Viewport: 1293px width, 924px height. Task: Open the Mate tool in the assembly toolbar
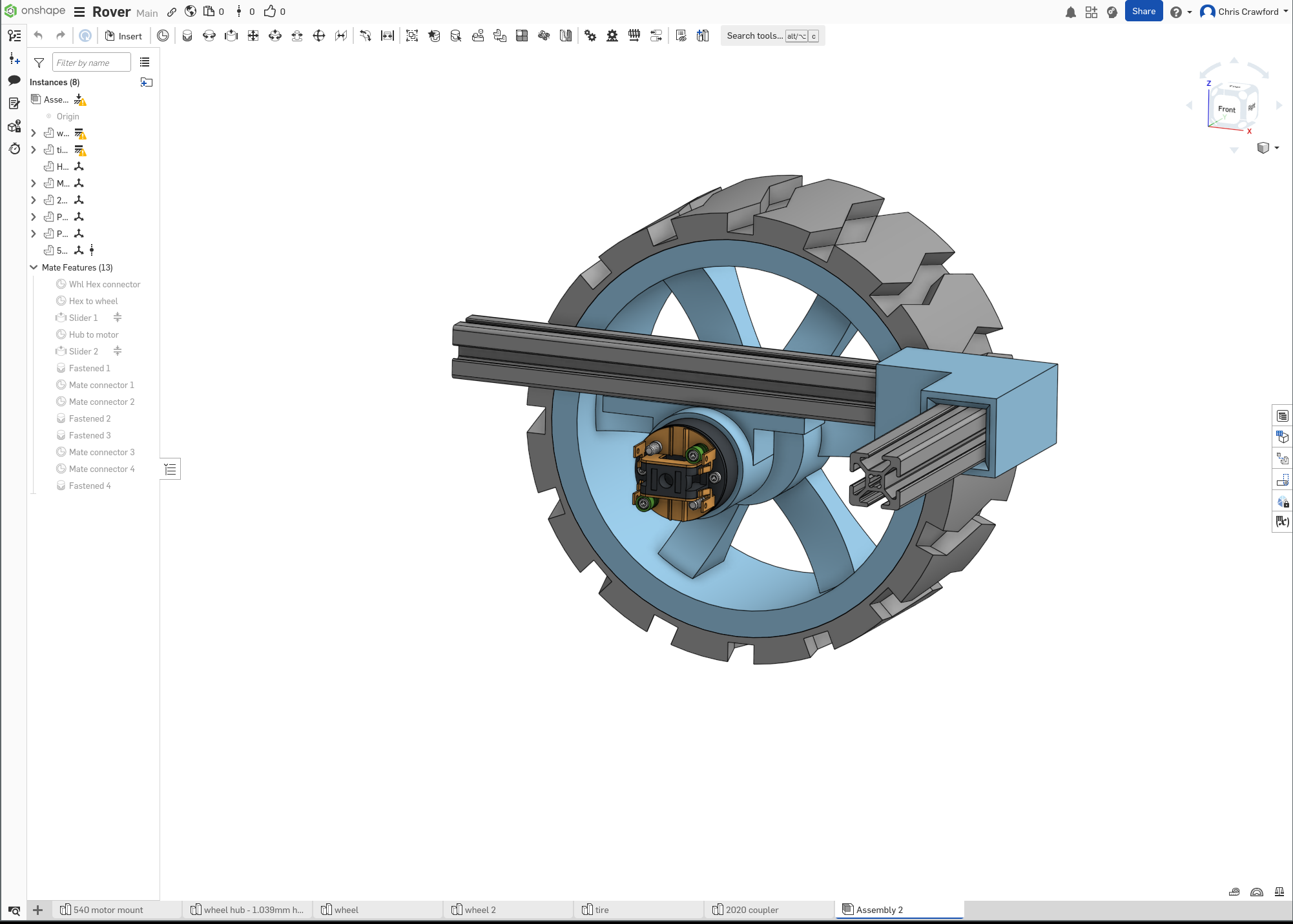[x=163, y=36]
